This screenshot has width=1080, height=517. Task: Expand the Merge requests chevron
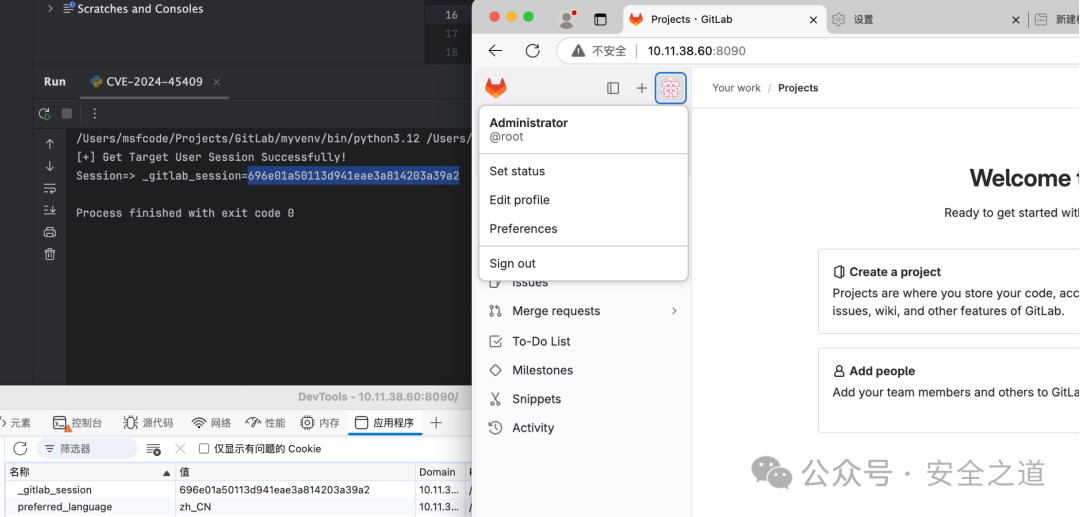pos(674,311)
